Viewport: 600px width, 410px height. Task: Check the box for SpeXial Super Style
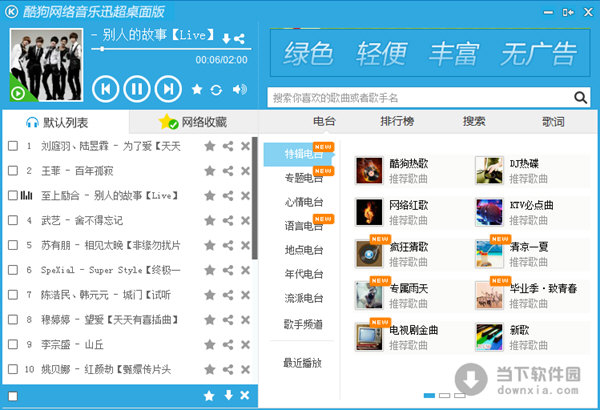click(13, 270)
